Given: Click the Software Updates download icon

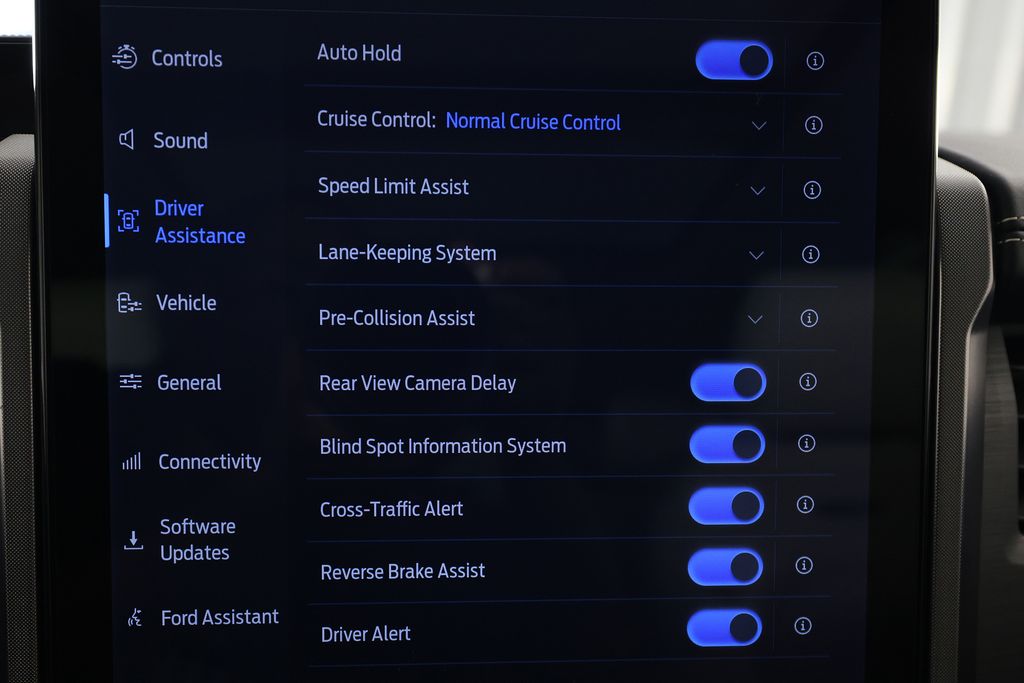Looking at the screenshot, I should (x=133, y=541).
